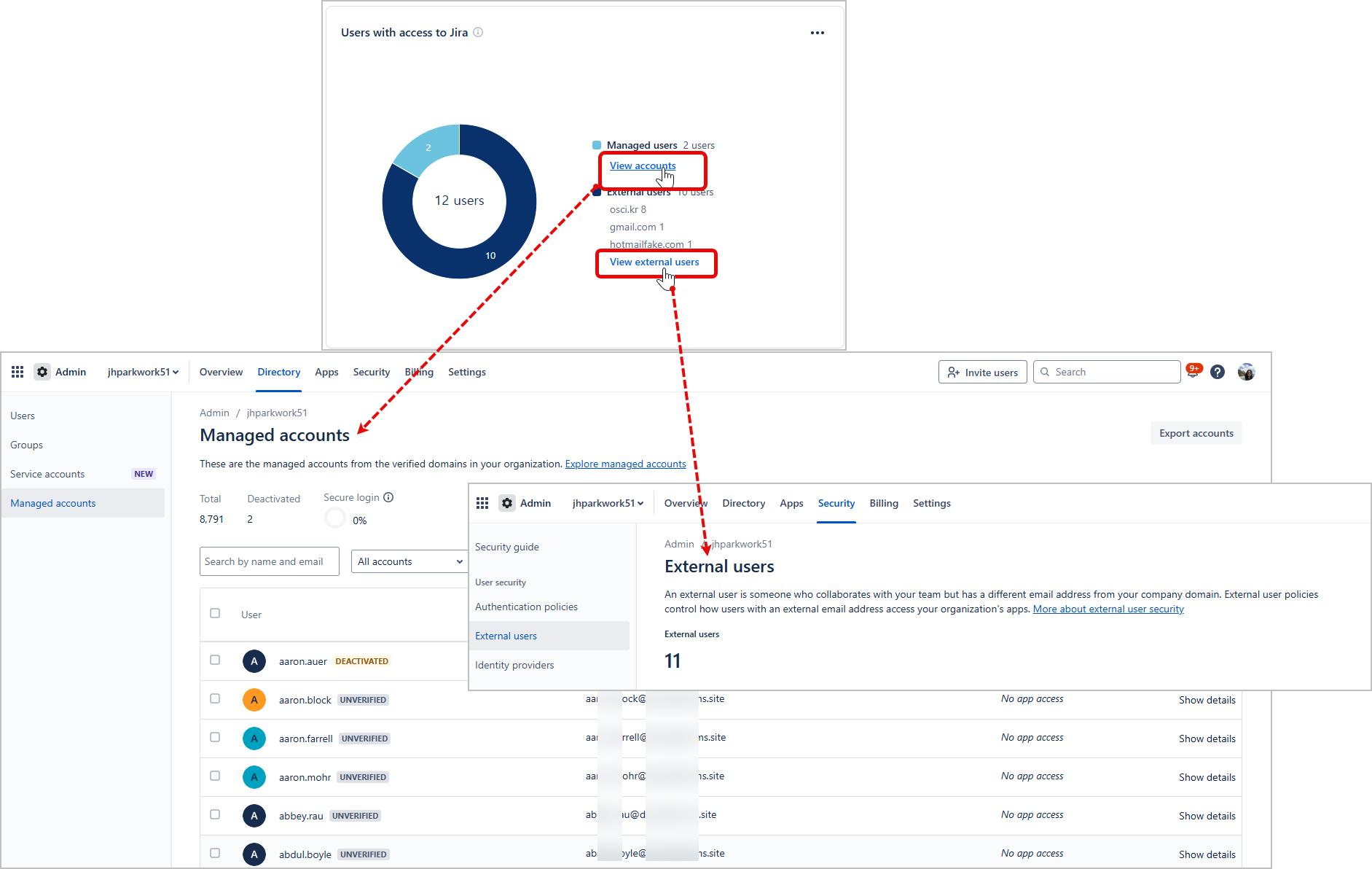Image resolution: width=1372 pixels, height=869 pixels.
Task: Show details for aaron.farrell
Action: [1207, 739]
